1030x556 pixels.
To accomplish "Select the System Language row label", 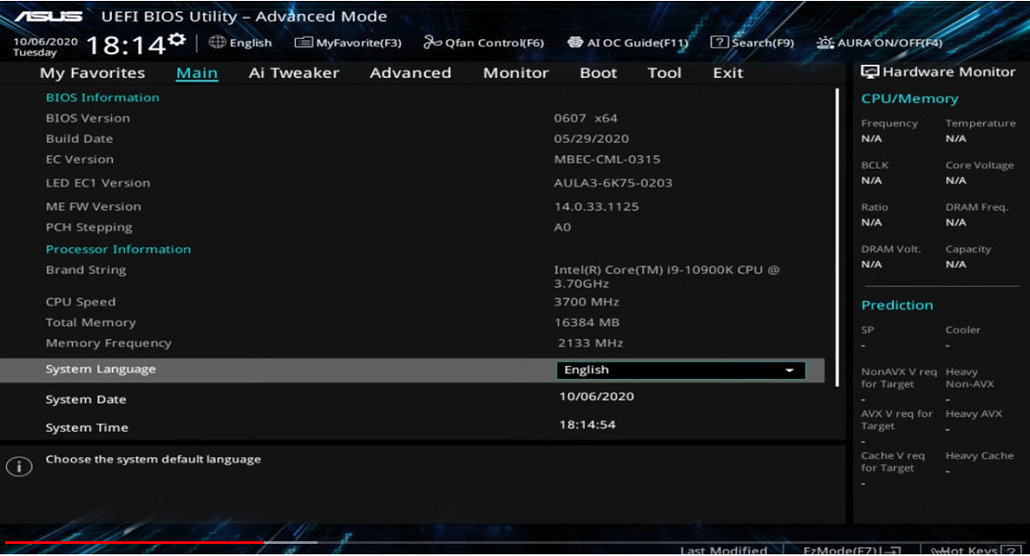I will coord(101,369).
